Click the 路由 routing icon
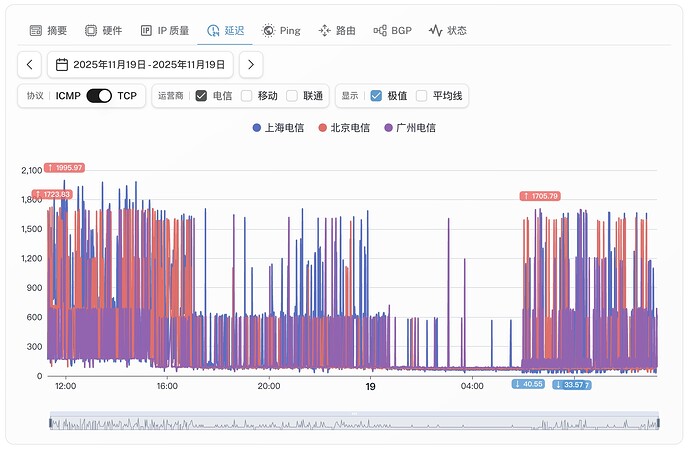 point(324,31)
